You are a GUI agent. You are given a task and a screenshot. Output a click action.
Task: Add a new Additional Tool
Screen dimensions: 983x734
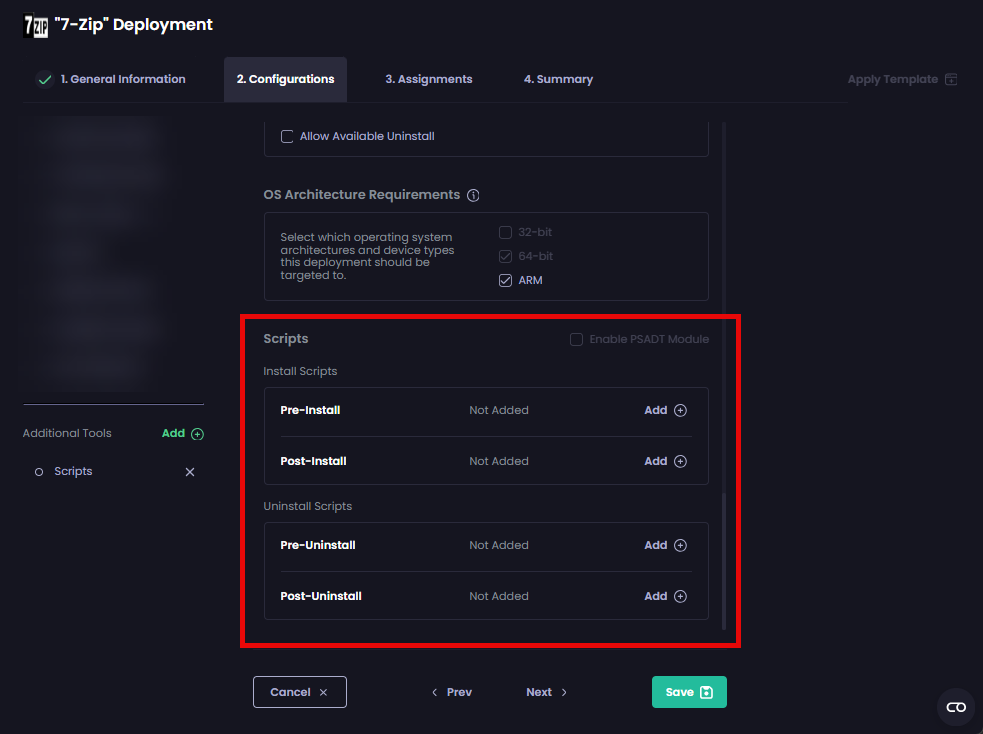click(182, 433)
